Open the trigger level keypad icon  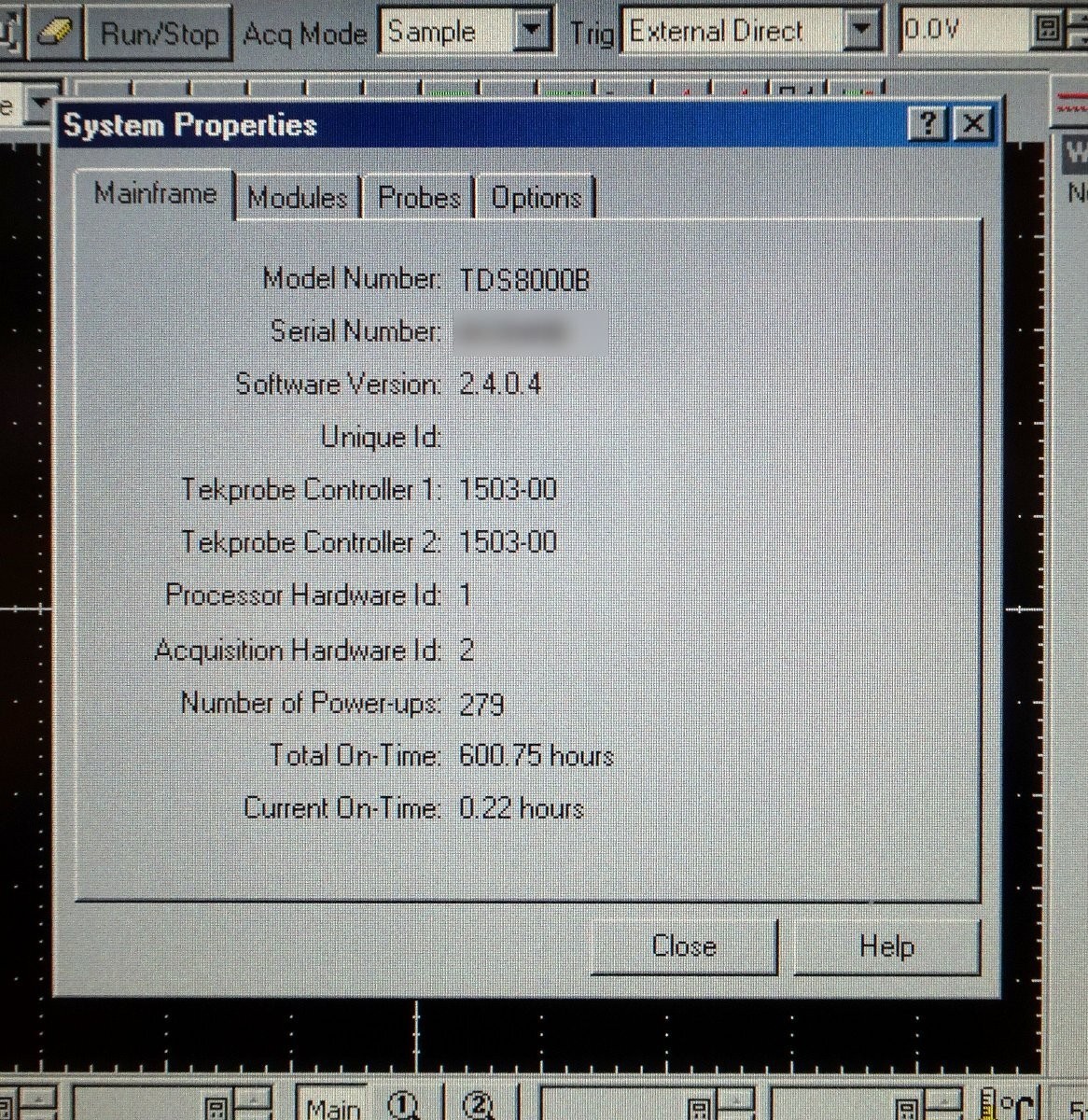(1048, 31)
